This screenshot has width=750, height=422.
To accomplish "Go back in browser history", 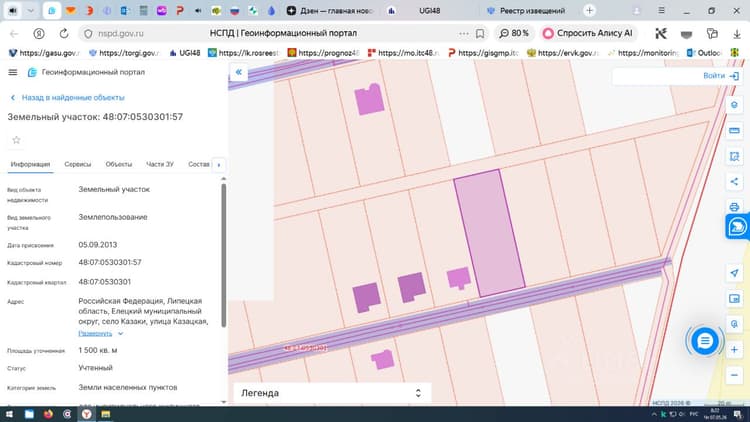I will pos(14,33).
